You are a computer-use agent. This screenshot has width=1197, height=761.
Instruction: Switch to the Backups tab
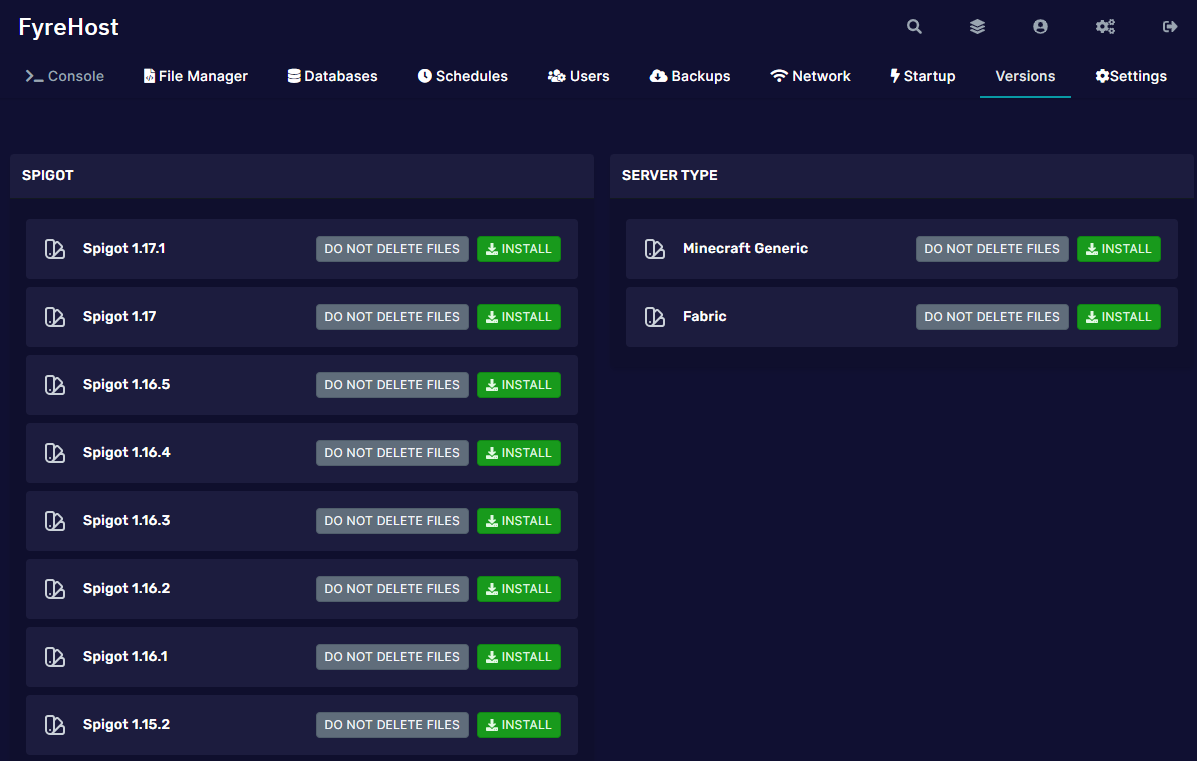point(690,76)
